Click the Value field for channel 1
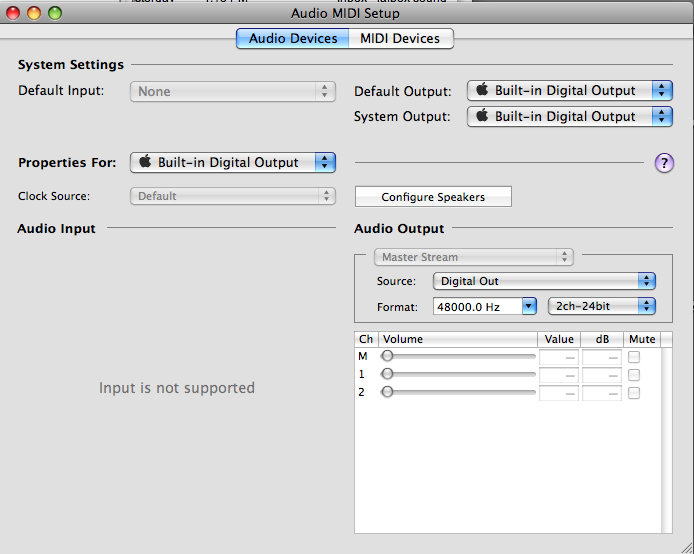The width and height of the screenshot is (694, 554). [x=559, y=375]
